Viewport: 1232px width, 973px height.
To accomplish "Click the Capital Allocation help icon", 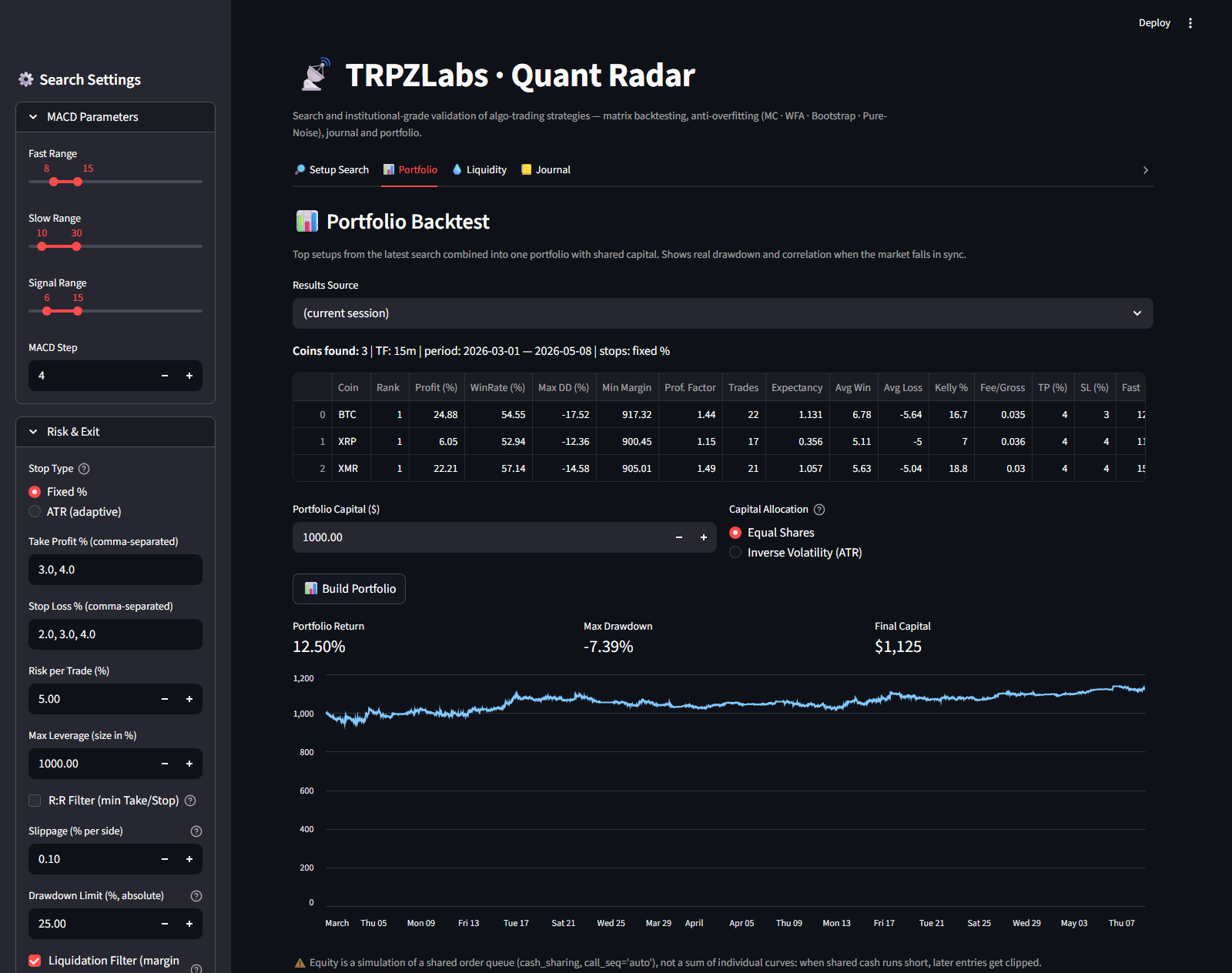I will [819, 510].
